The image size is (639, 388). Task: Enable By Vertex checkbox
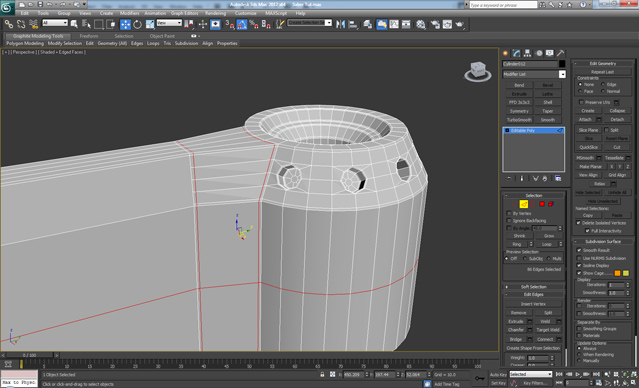(x=509, y=213)
